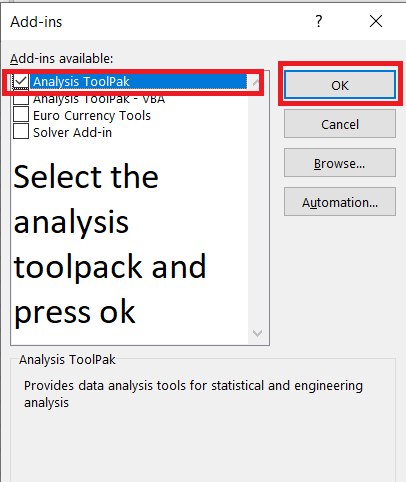Confirm with the OK button
Viewport: 406px width, 482px height.
340,85
